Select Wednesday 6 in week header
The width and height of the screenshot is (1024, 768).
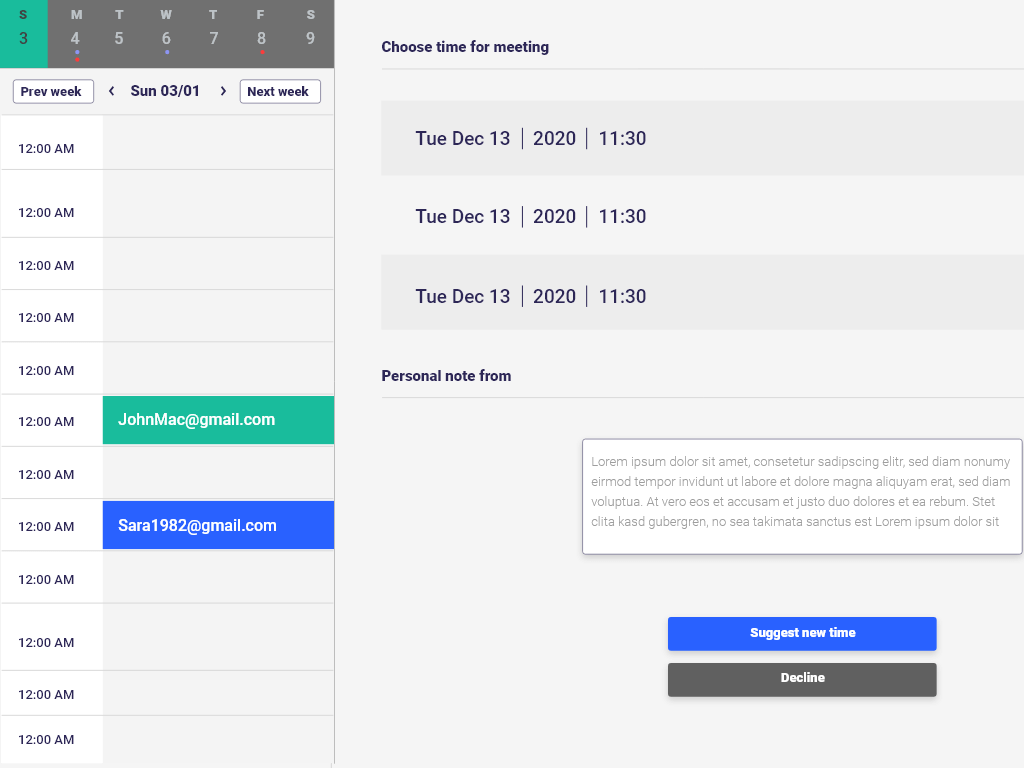click(x=167, y=33)
